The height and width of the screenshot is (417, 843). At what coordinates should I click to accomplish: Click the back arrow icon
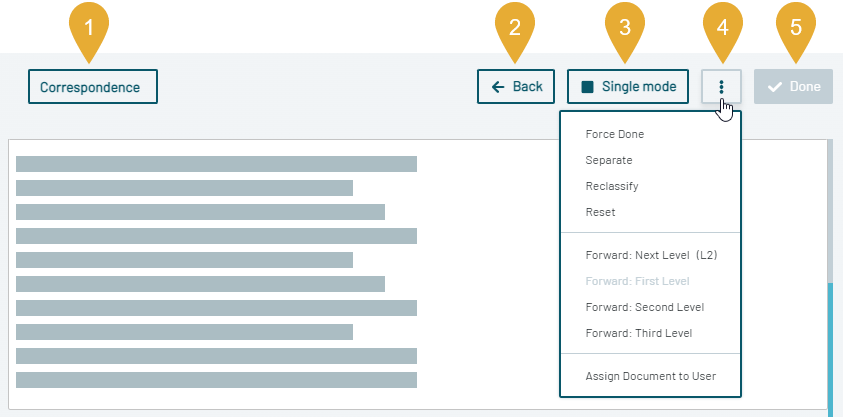tap(498, 87)
